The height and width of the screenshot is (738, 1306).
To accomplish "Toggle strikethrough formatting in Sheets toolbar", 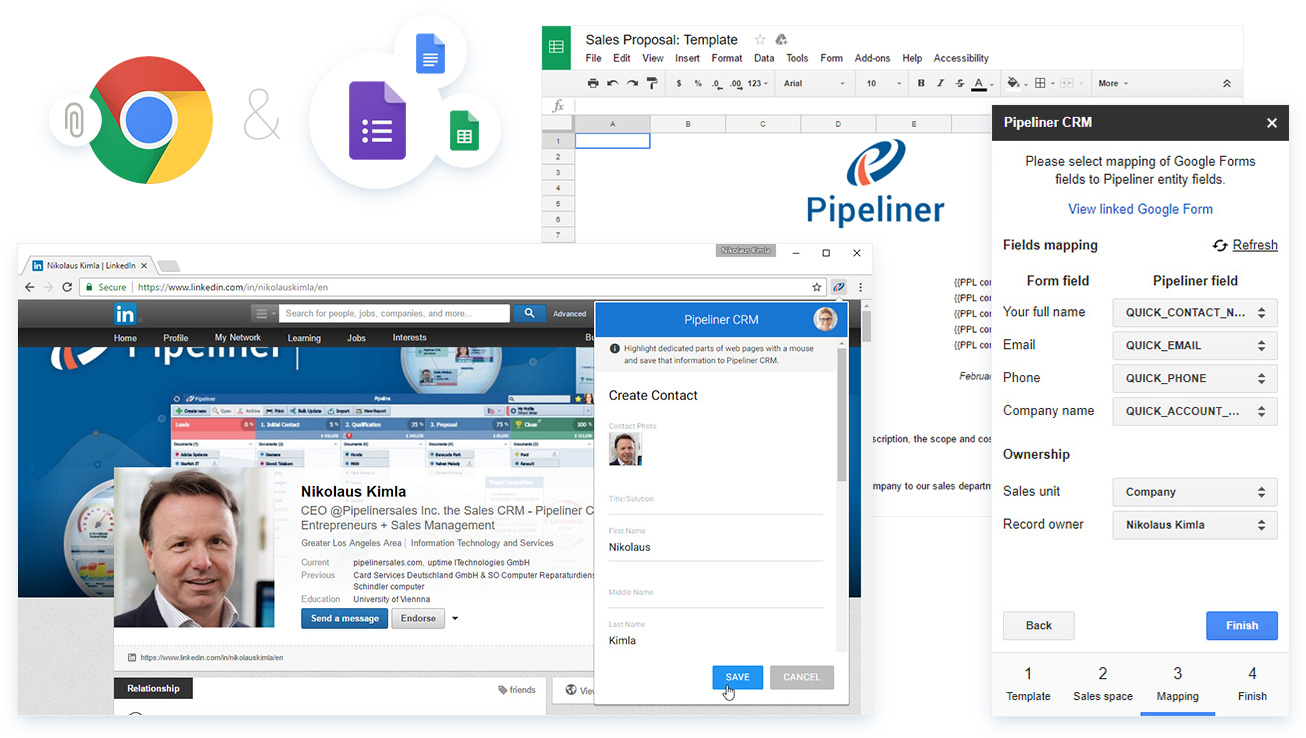I will click(960, 83).
